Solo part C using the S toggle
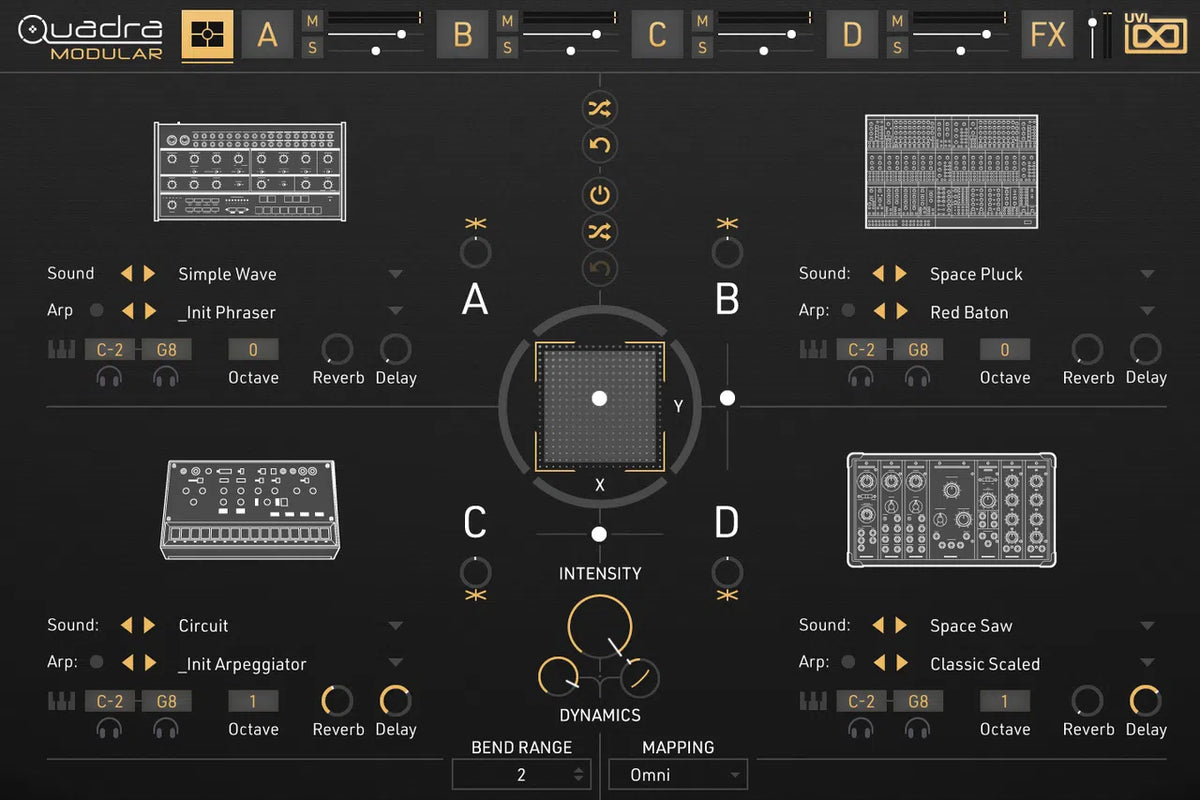The height and width of the screenshot is (800, 1200). point(702,46)
